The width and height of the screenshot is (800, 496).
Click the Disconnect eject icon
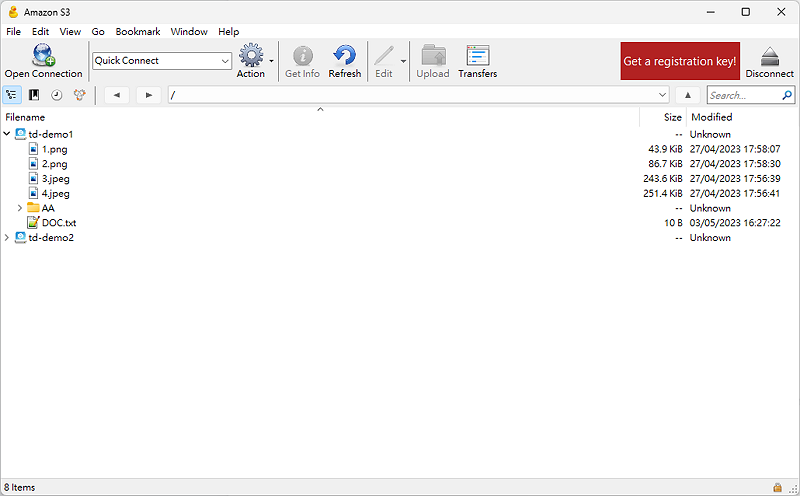coord(769,57)
